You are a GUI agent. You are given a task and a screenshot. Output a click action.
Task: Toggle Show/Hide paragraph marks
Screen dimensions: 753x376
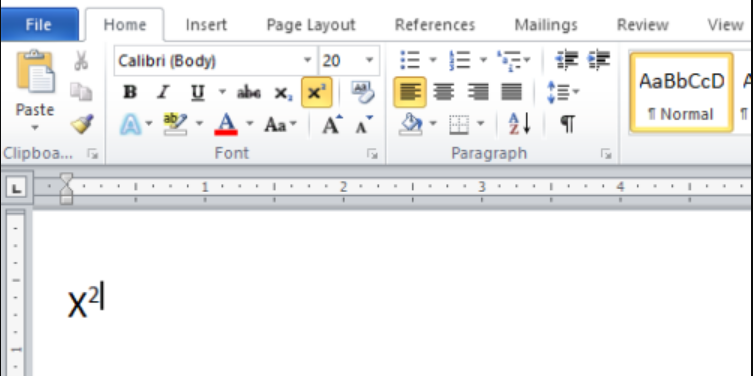coord(567,124)
